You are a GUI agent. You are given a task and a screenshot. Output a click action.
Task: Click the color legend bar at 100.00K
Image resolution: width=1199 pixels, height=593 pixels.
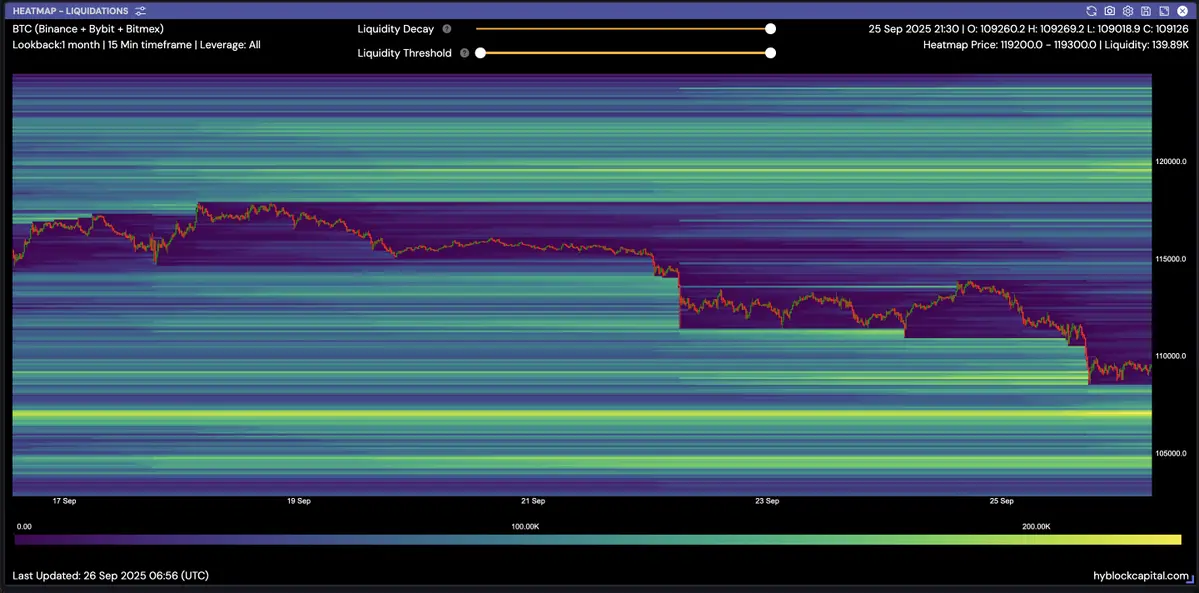coord(526,540)
